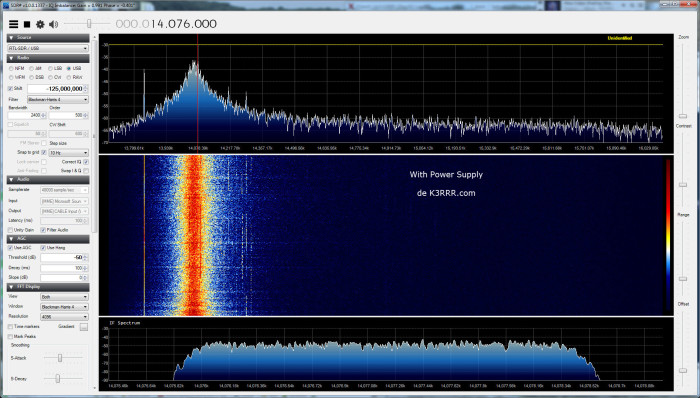This screenshot has width=700, height=398.
Task: Adjust the Offset slider on the right side
Action: 683,370
